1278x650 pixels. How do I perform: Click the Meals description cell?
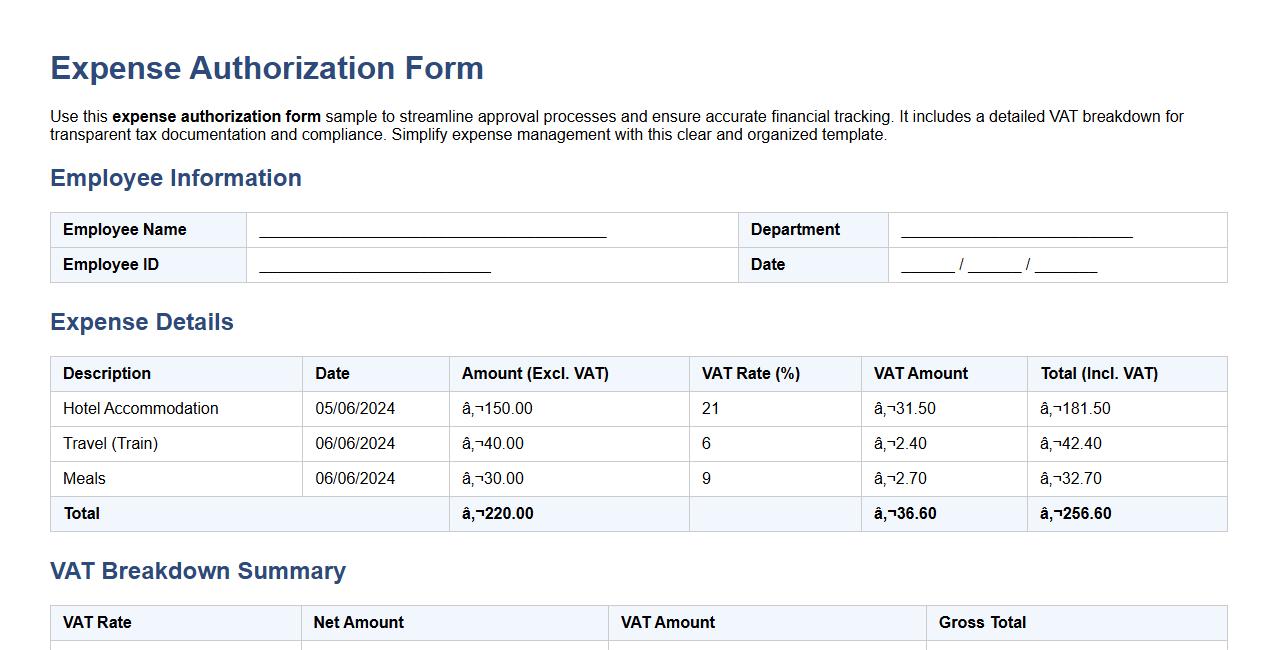(x=83, y=478)
